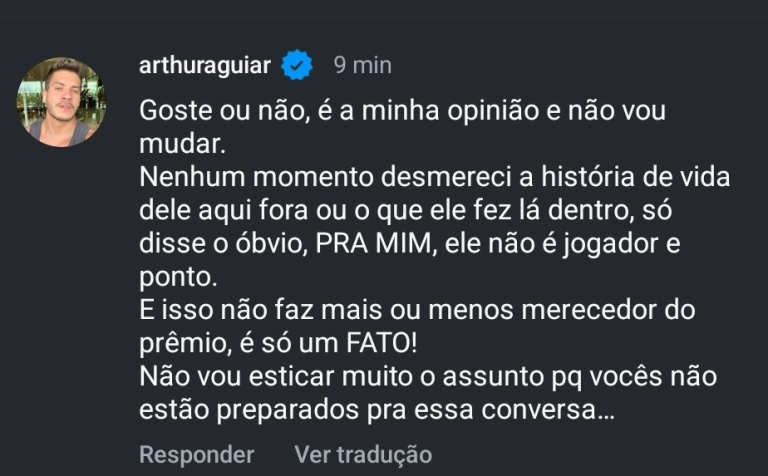The width and height of the screenshot is (768, 476).
Task: Click "Ver tradução" to translate the comment
Action: (363, 454)
